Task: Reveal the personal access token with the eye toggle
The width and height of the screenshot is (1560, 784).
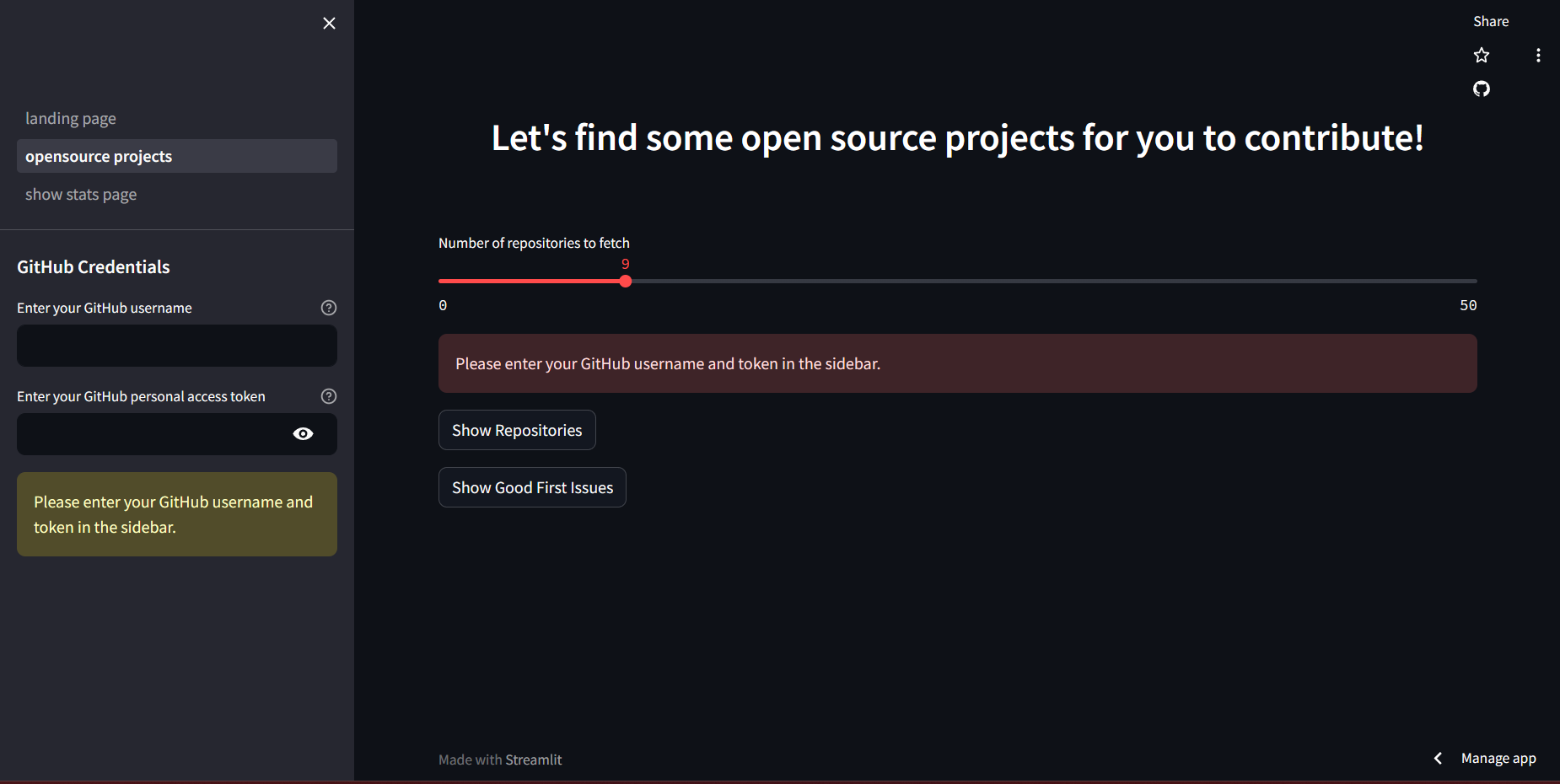Action: 302,433
